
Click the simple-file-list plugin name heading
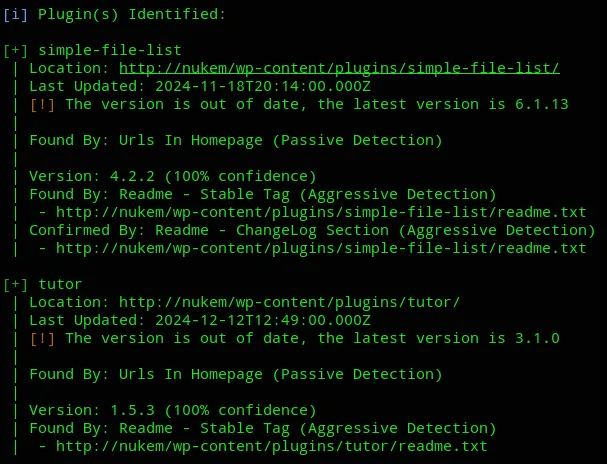(x=110, y=50)
